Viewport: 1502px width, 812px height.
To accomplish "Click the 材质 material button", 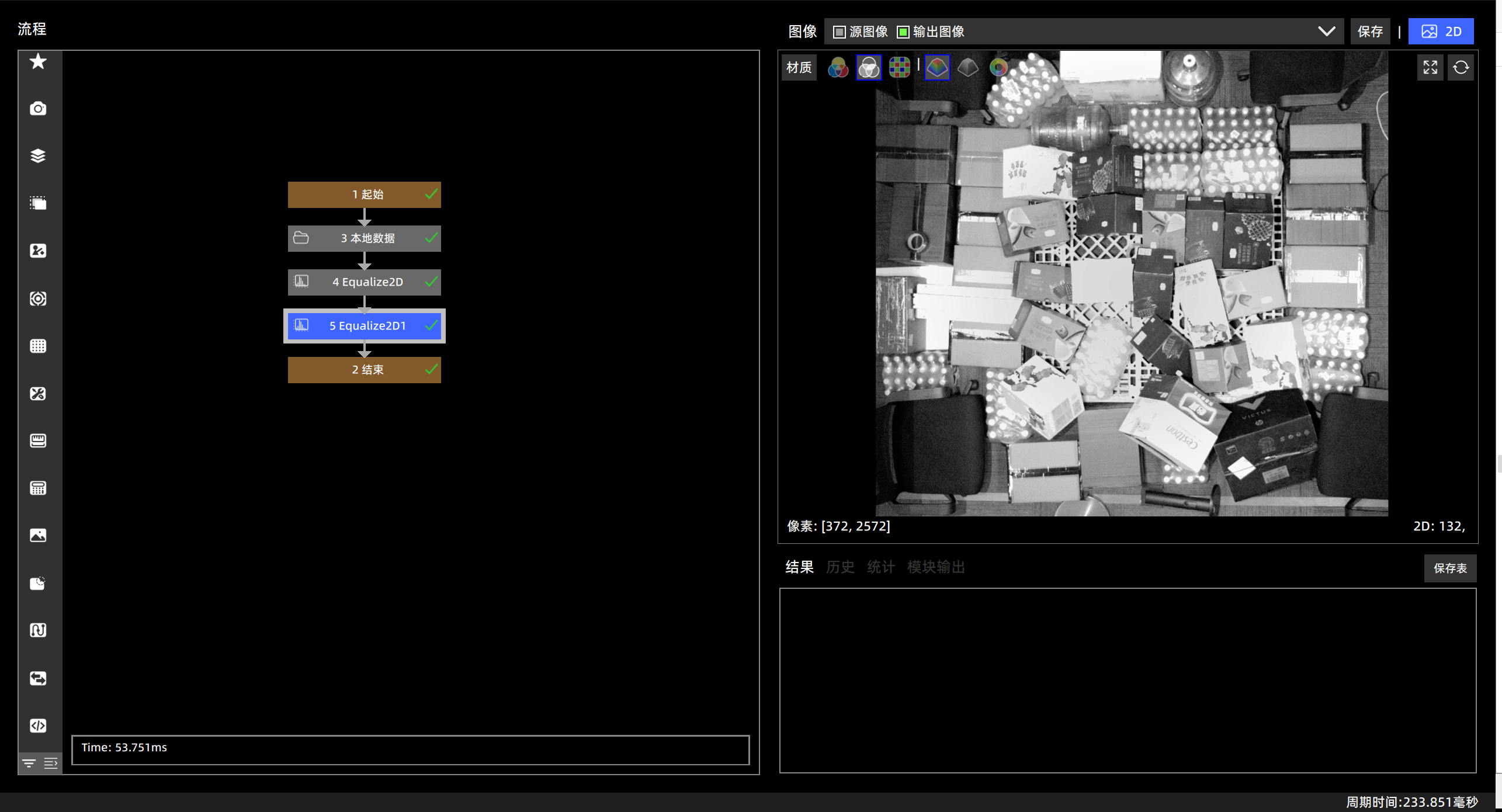I will click(799, 68).
